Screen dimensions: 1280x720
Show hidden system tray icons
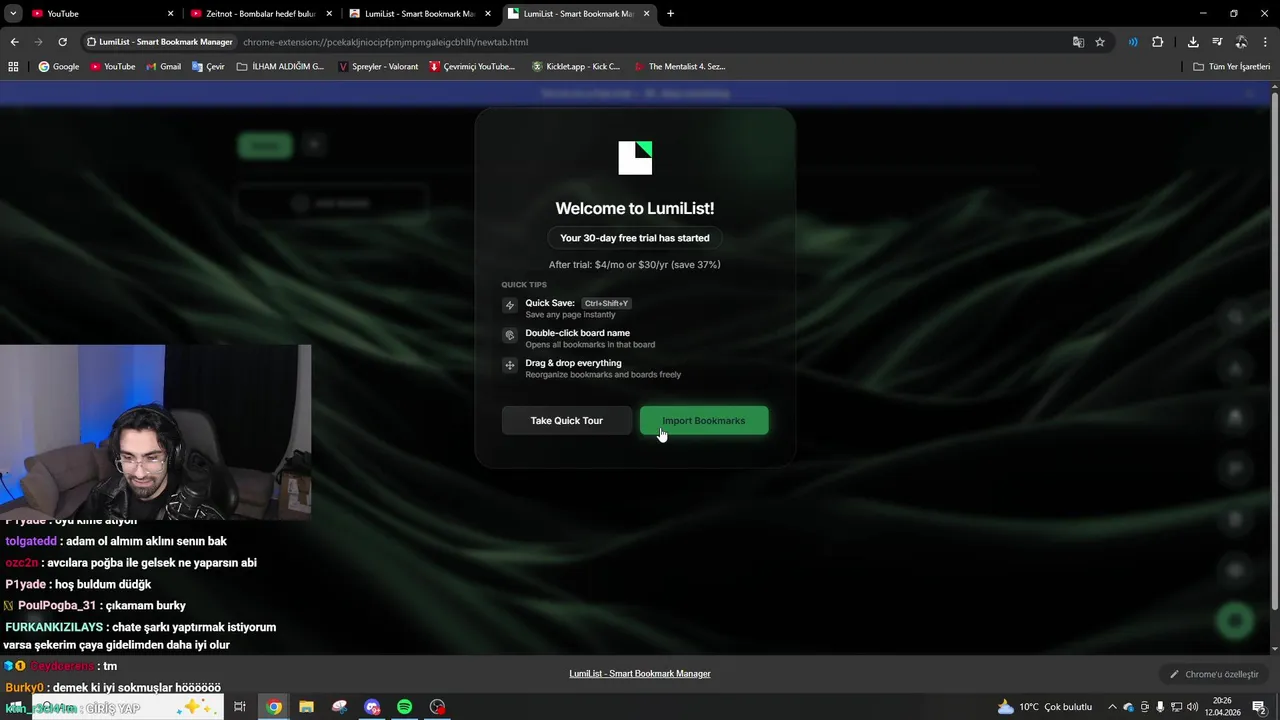click(1112, 707)
